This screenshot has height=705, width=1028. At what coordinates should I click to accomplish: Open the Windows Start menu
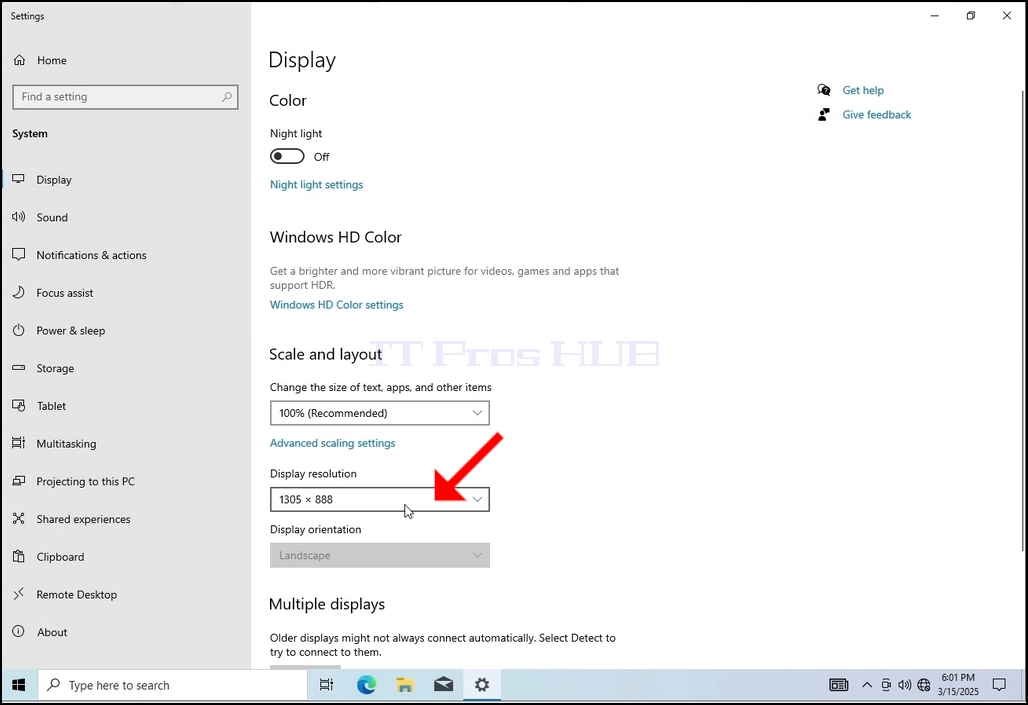[18, 685]
